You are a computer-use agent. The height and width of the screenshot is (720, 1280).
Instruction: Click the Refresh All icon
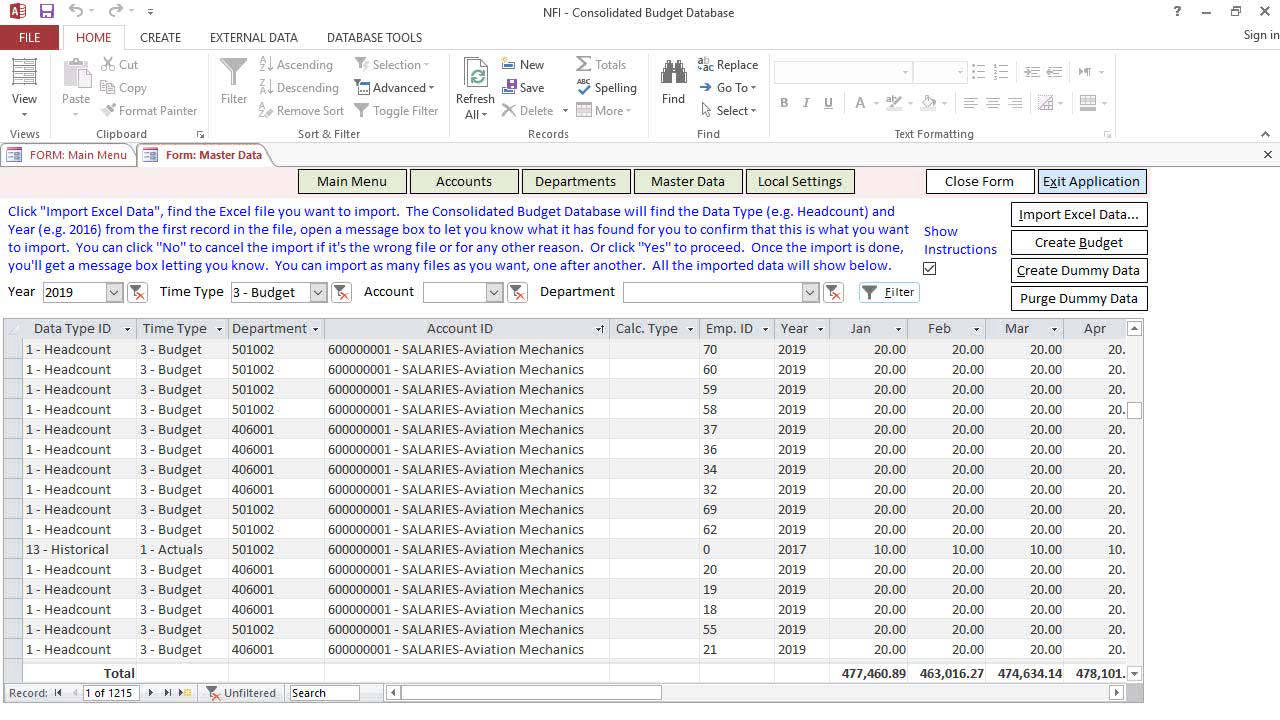pyautogui.click(x=475, y=75)
